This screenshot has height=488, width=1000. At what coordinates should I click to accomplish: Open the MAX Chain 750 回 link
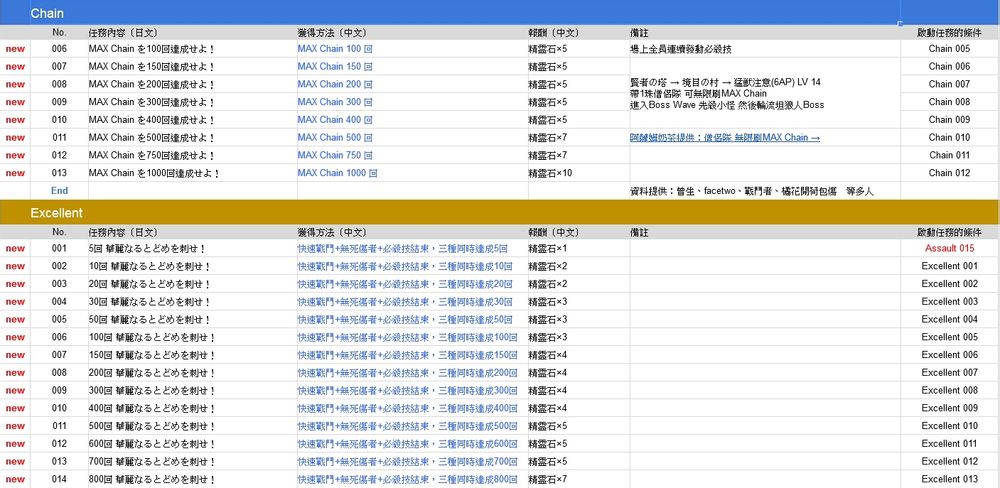(335, 155)
